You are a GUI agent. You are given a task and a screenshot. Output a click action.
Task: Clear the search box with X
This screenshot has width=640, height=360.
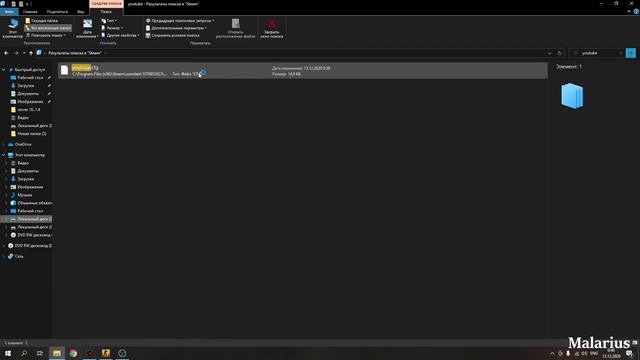tap(620, 53)
